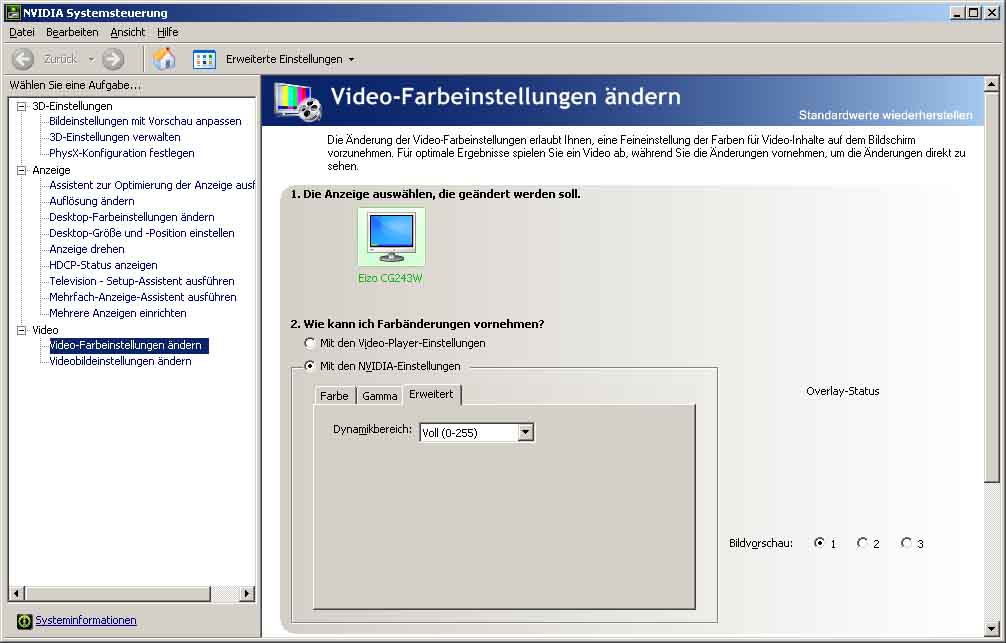Open the Hilfe menu
Screen dimensions: 1006x643
point(167,32)
